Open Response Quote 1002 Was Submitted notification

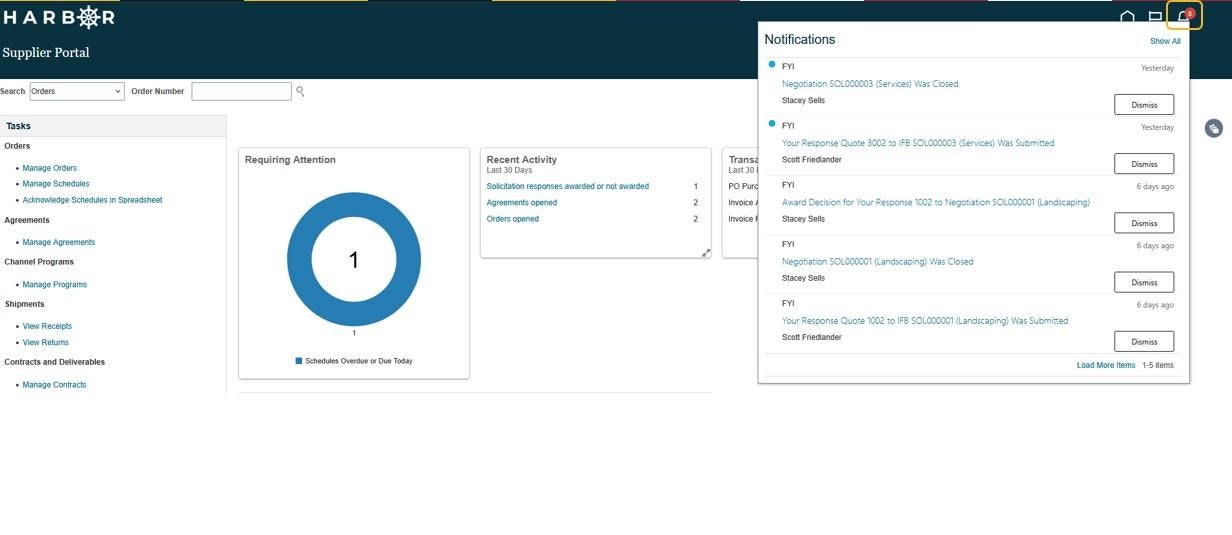[x=925, y=321]
